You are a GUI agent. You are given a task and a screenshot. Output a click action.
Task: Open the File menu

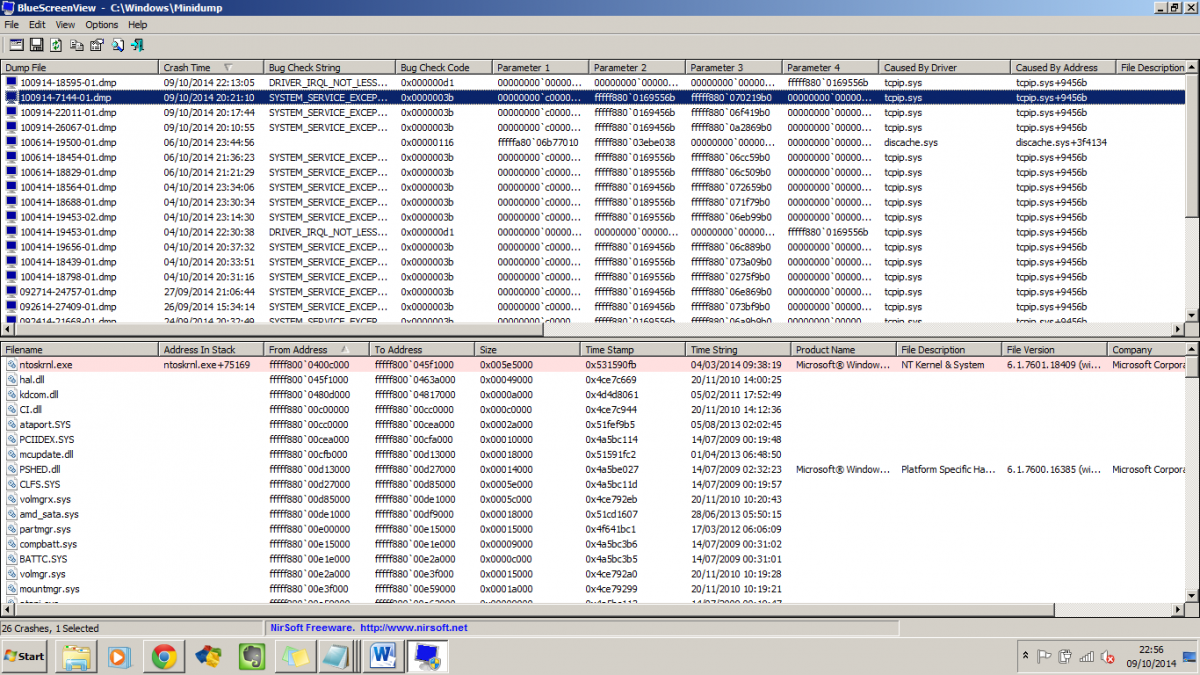coord(12,24)
